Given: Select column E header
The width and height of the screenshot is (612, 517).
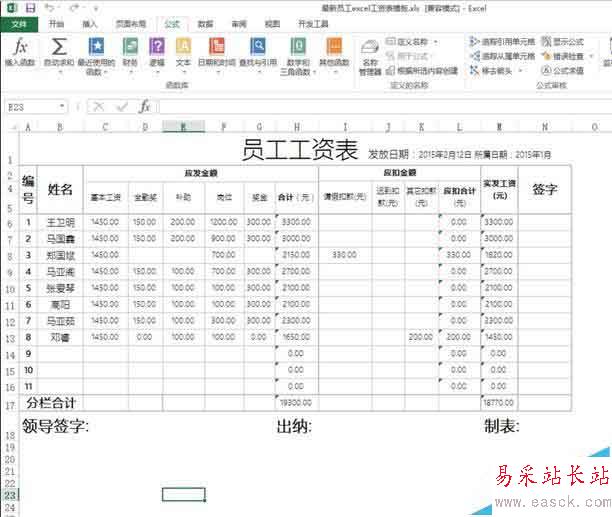Looking at the screenshot, I should coord(183,127).
